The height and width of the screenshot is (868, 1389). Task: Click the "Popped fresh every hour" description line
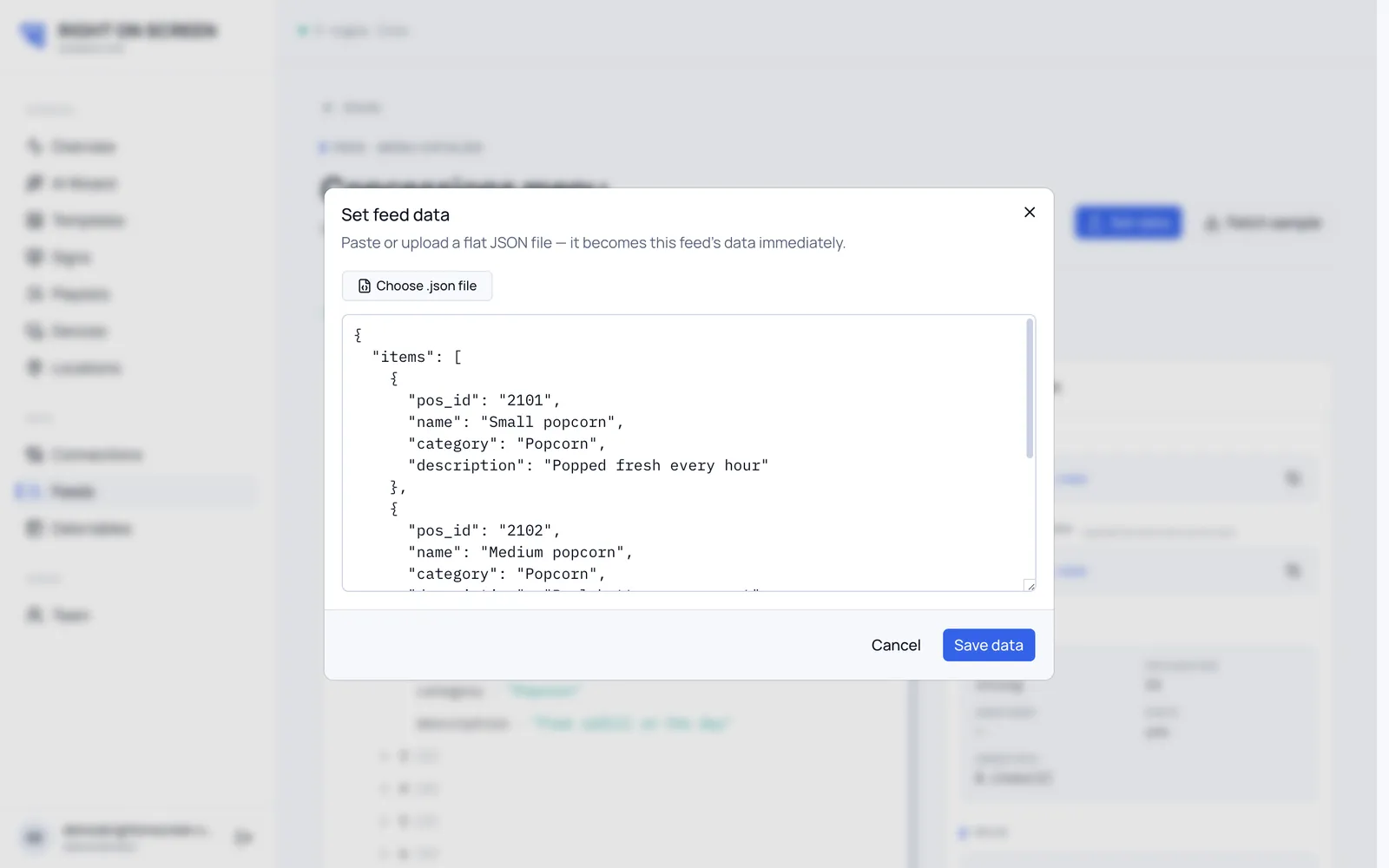[588, 465]
